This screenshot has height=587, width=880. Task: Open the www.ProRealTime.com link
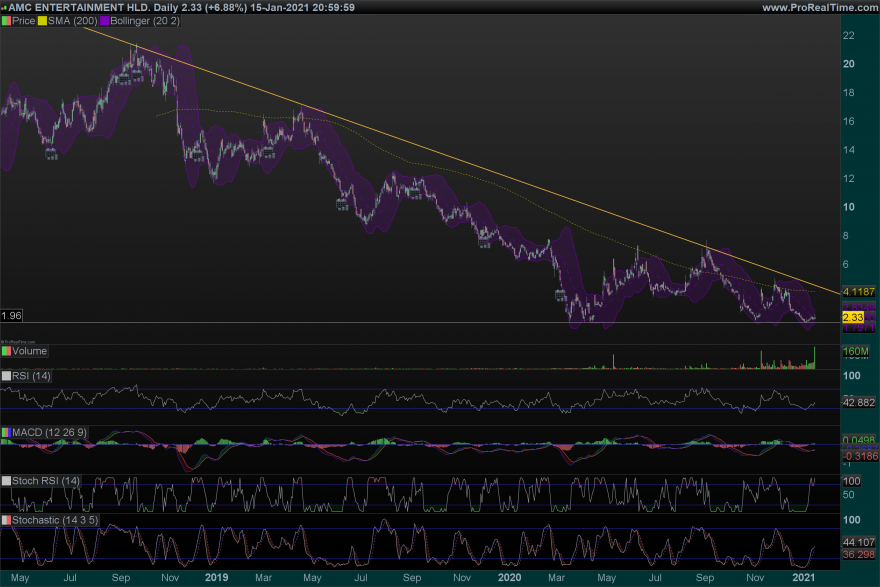tap(820, 7)
